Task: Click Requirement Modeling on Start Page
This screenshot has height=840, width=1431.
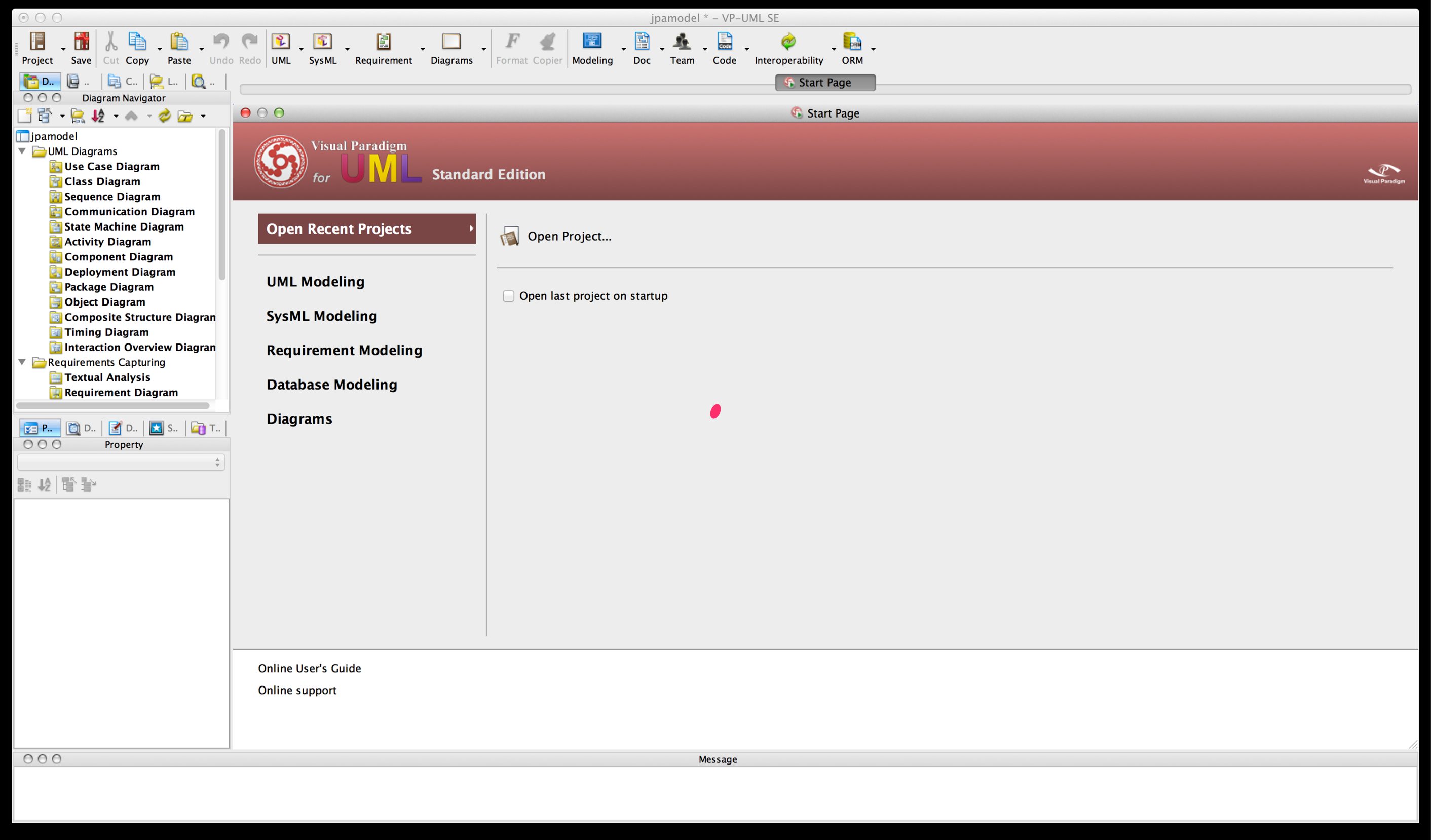Action: [x=345, y=350]
